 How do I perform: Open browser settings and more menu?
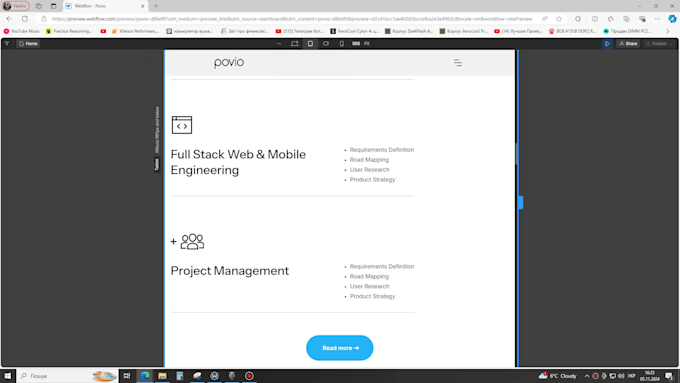(657, 19)
